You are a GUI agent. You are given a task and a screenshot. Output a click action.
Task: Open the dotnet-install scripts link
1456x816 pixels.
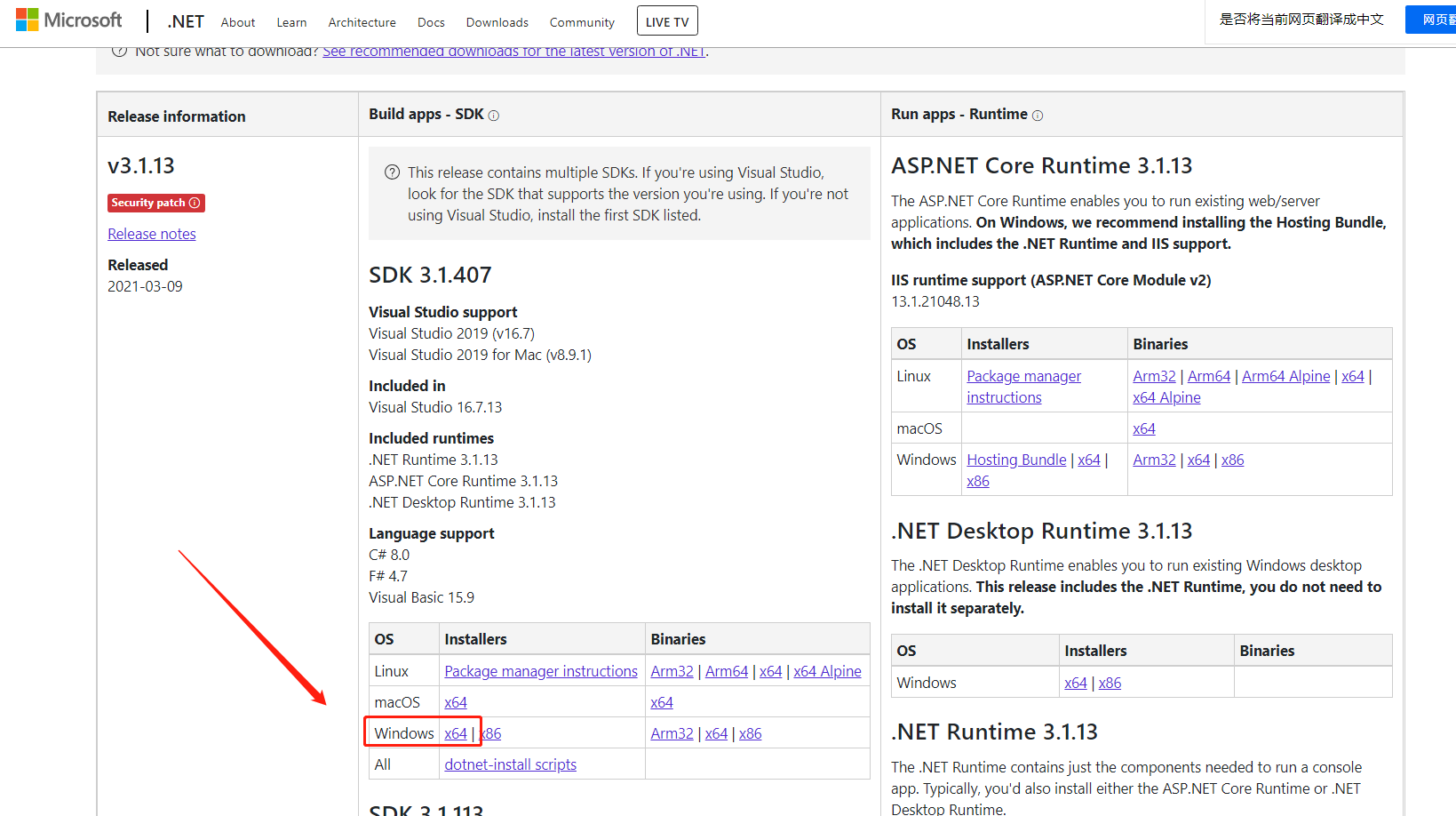point(510,764)
